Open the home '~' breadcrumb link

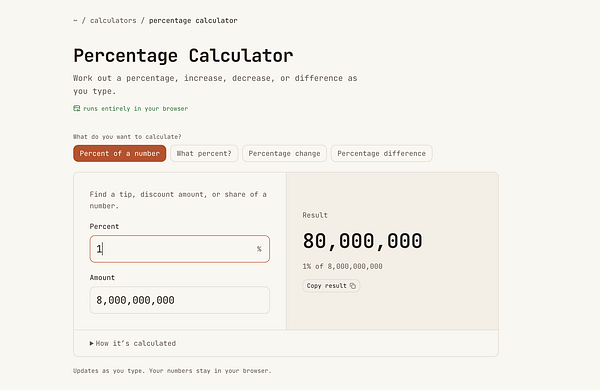(x=75, y=21)
